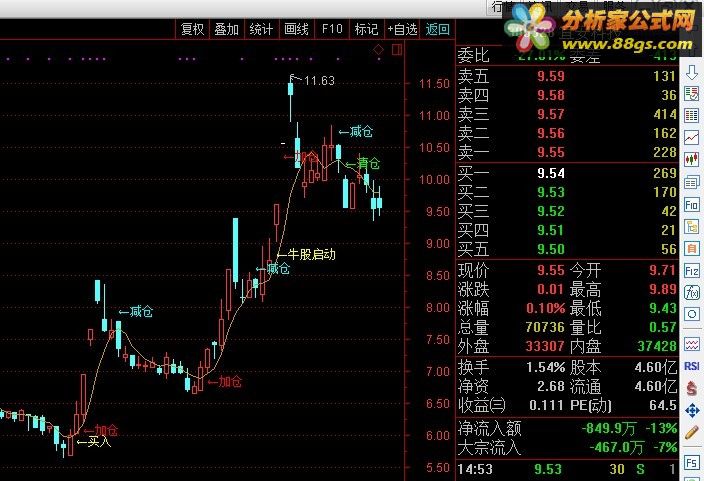Image resolution: width=704 pixels, height=481 pixels.
Task: Click the 11.50 price axis label
Action: pos(434,84)
